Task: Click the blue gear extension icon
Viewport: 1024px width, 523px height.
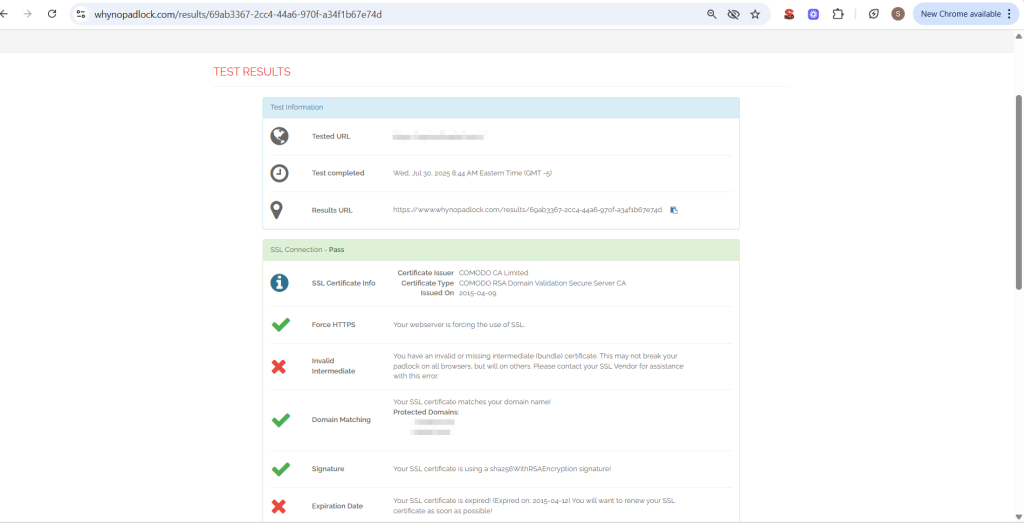Action: tap(814, 14)
